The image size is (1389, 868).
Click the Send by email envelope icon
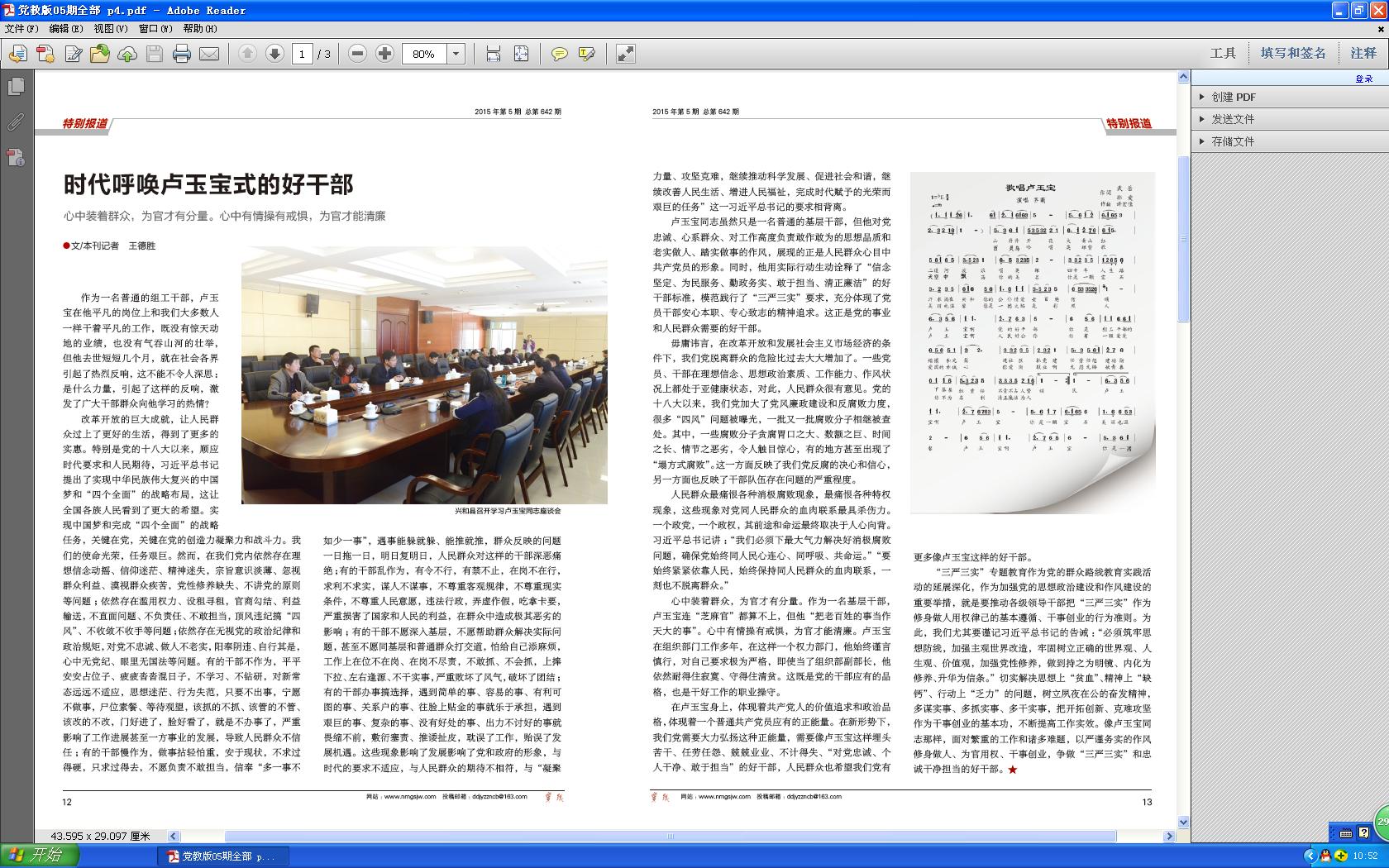pos(209,54)
